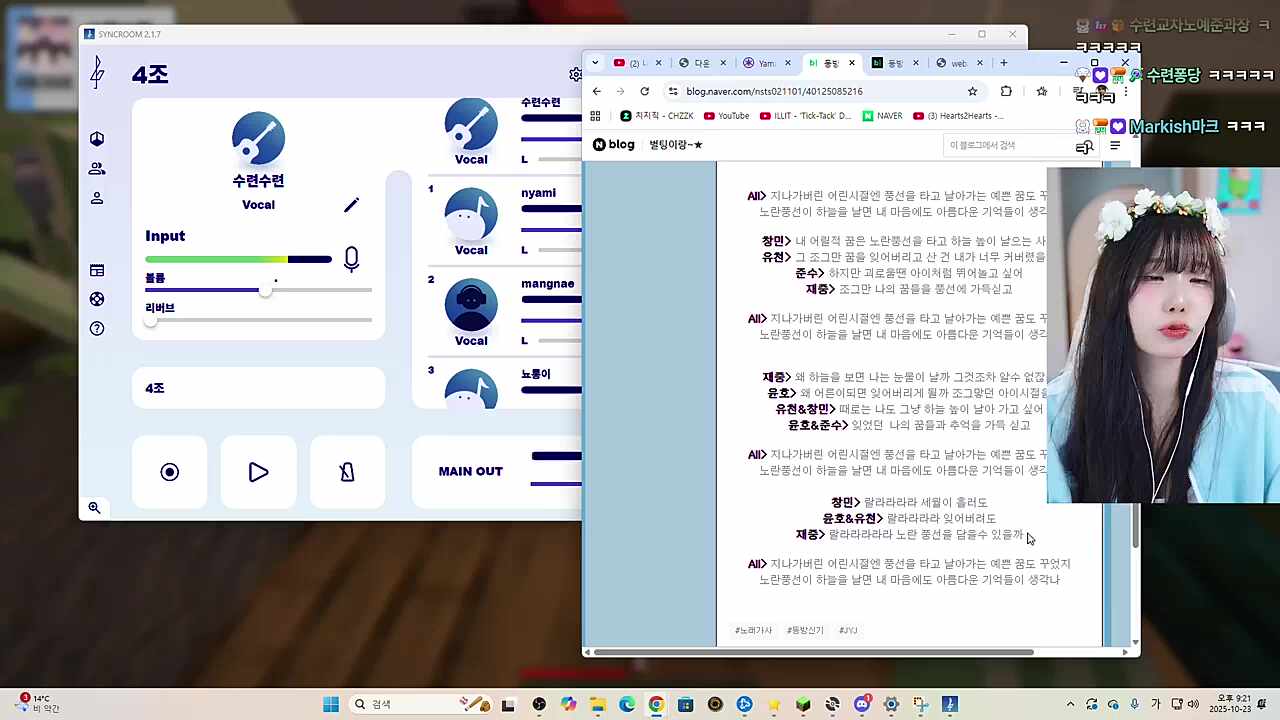Open the Chrome customize menu, three dots

point(1125,91)
